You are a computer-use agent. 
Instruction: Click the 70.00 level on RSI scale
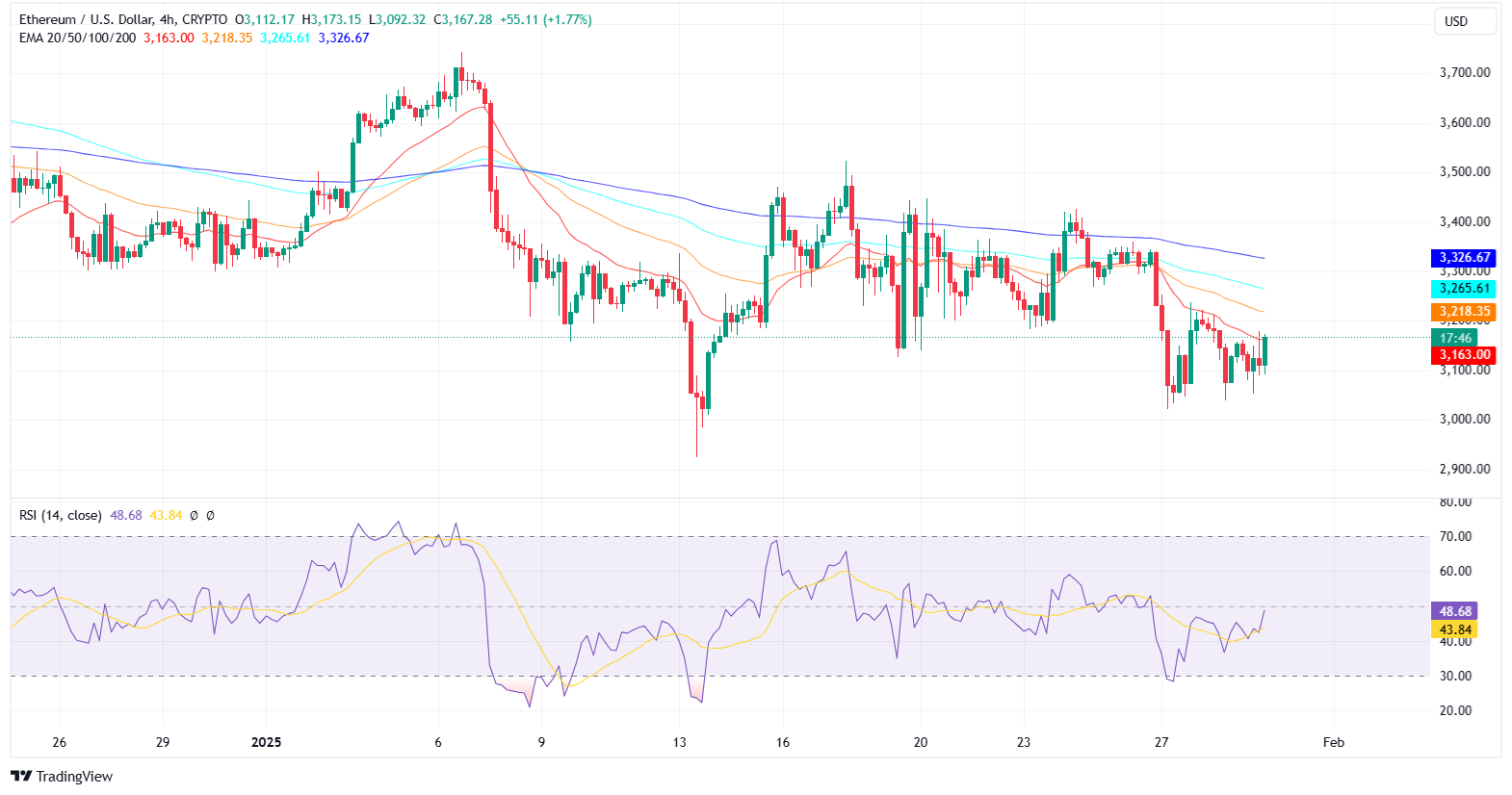point(1454,536)
